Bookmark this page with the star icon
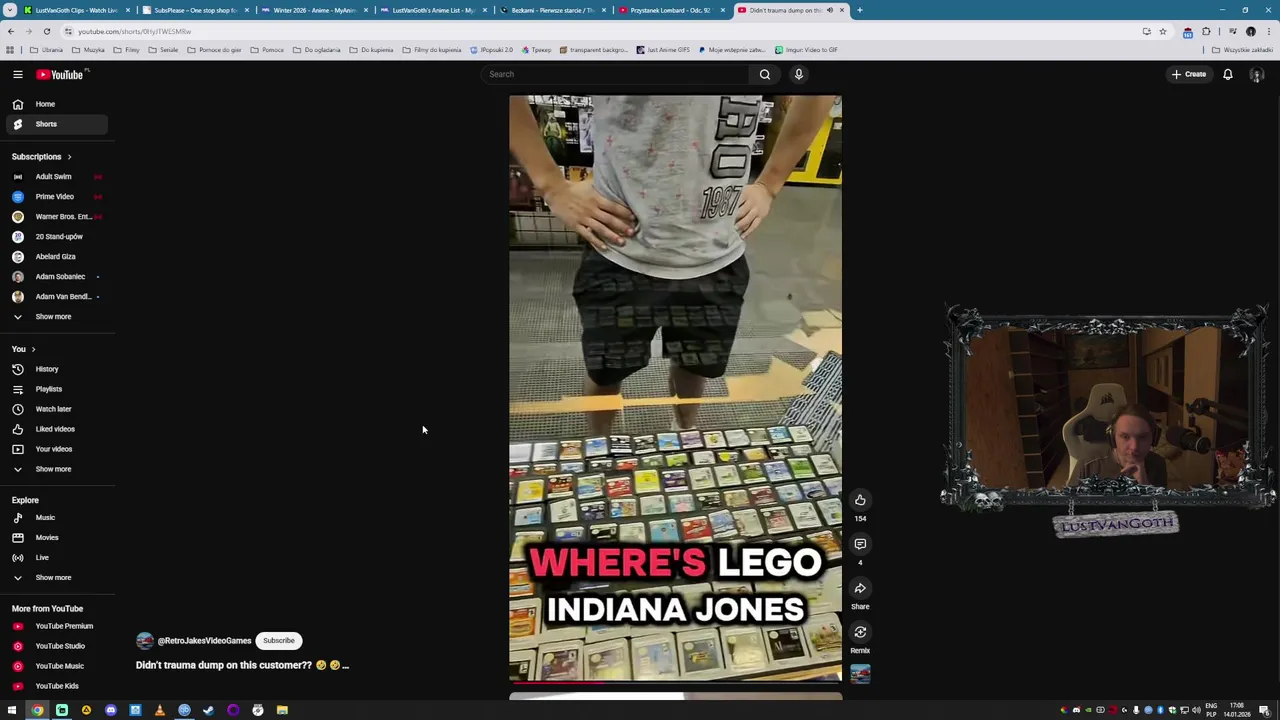Screen dimensions: 1280x720 (x=1162, y=31)
